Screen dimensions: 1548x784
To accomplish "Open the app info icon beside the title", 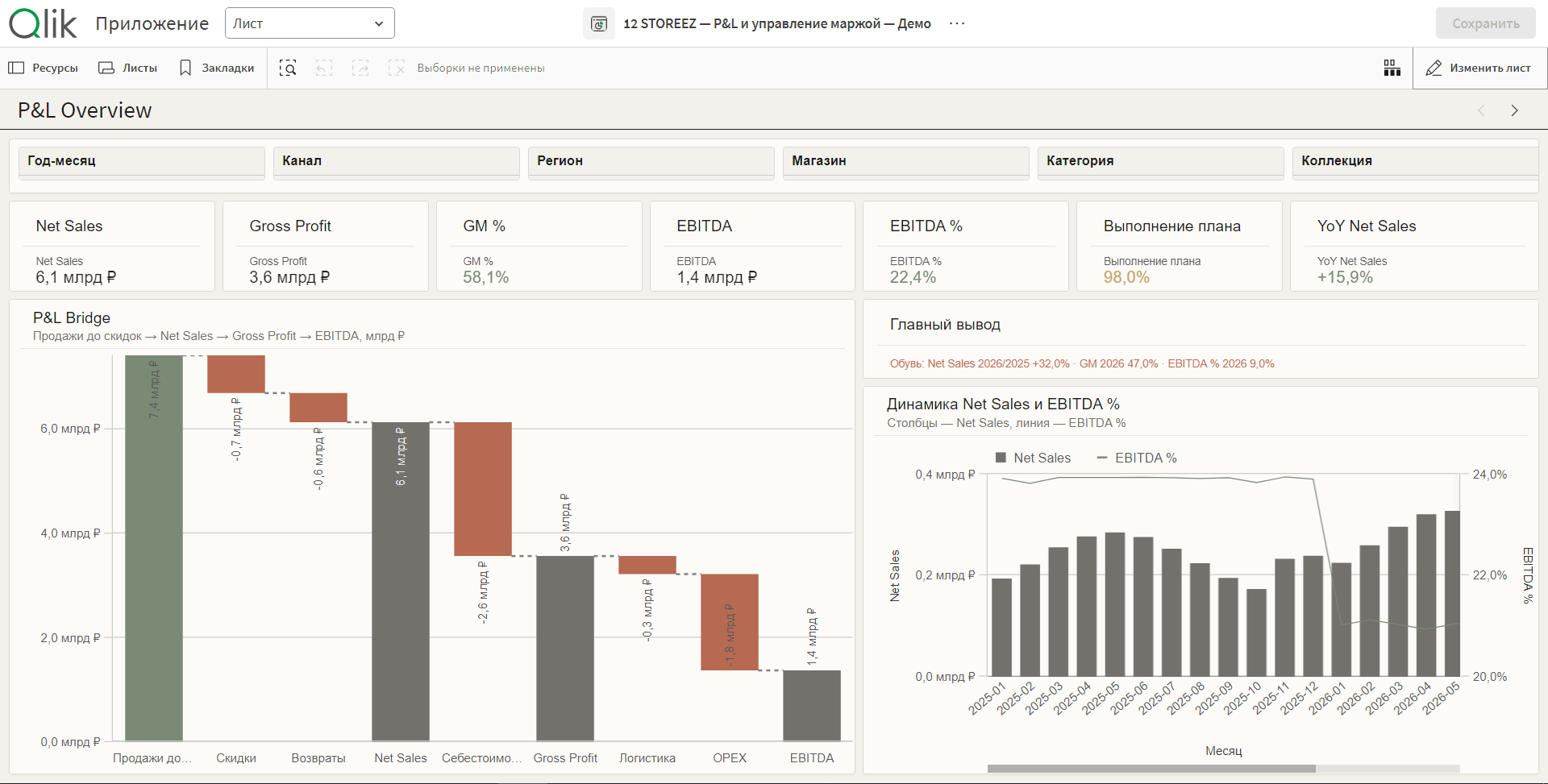I will click(x=598, y=23).
